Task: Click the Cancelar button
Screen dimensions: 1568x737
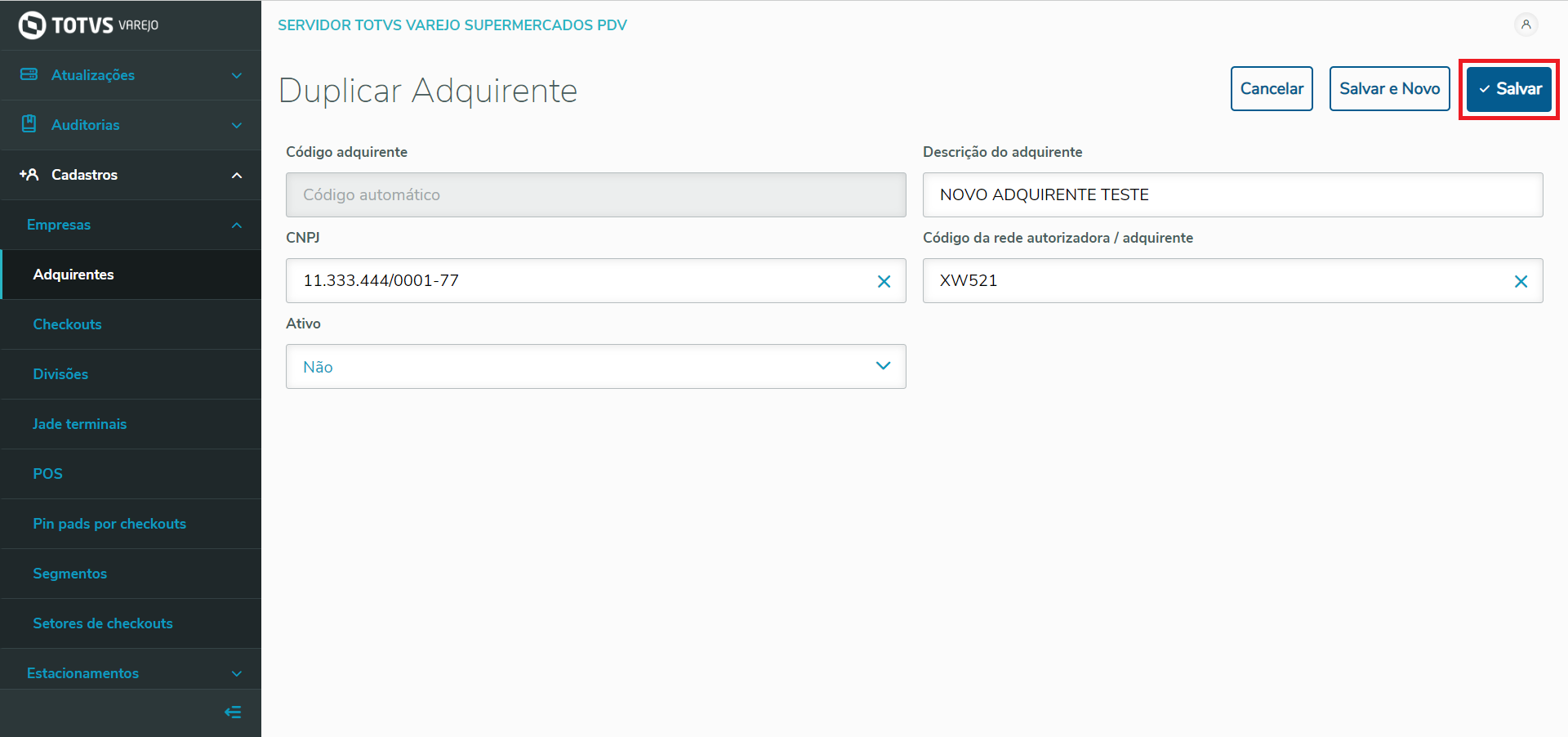Action: point(1272,88)
